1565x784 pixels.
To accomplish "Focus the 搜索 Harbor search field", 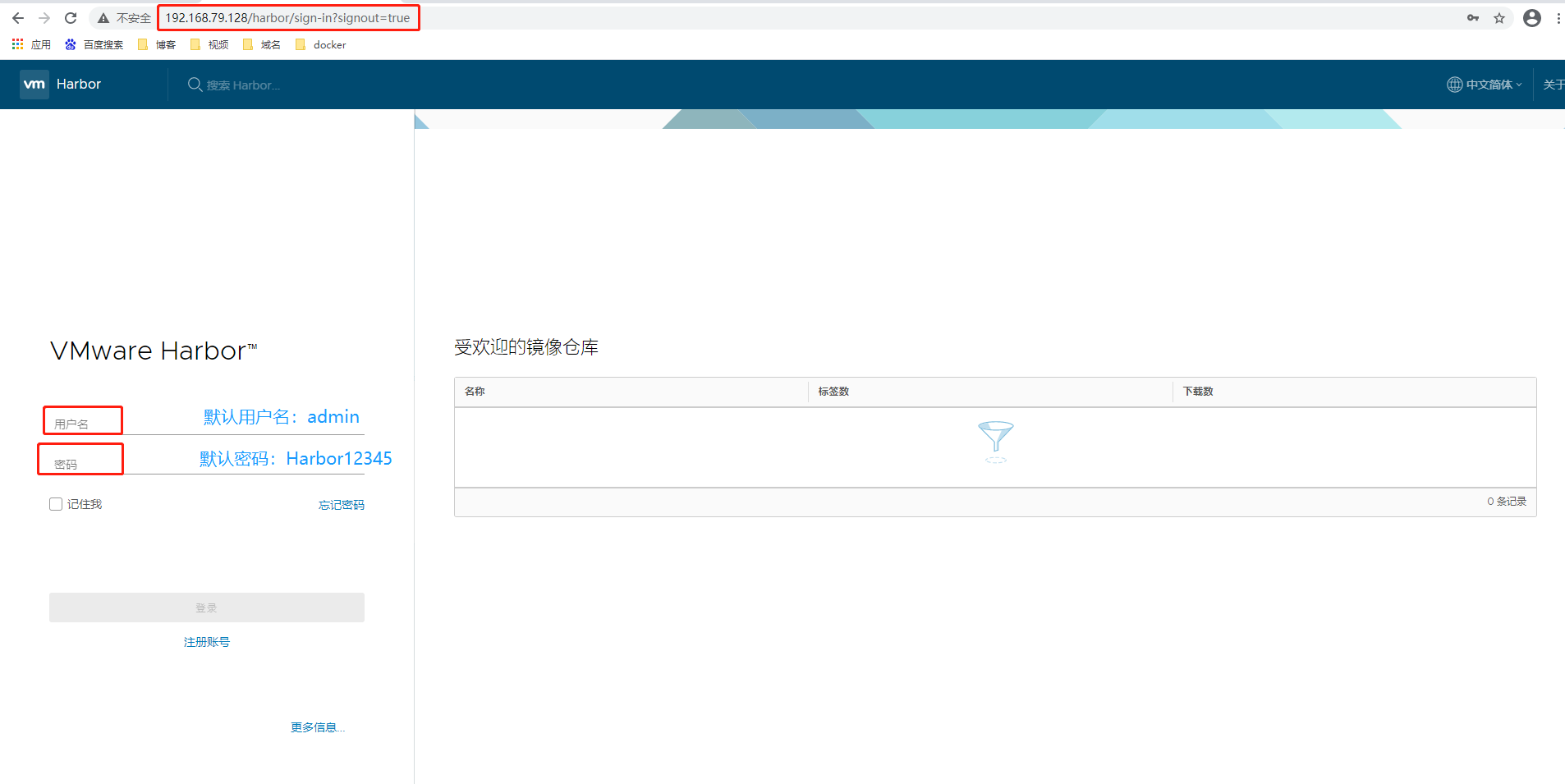I will (x=243, y=85).
